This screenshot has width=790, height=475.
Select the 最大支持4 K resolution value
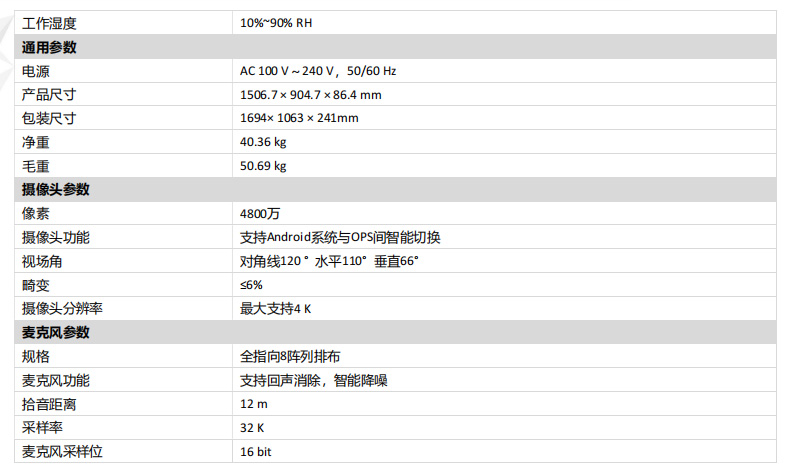tap(276, 309)
